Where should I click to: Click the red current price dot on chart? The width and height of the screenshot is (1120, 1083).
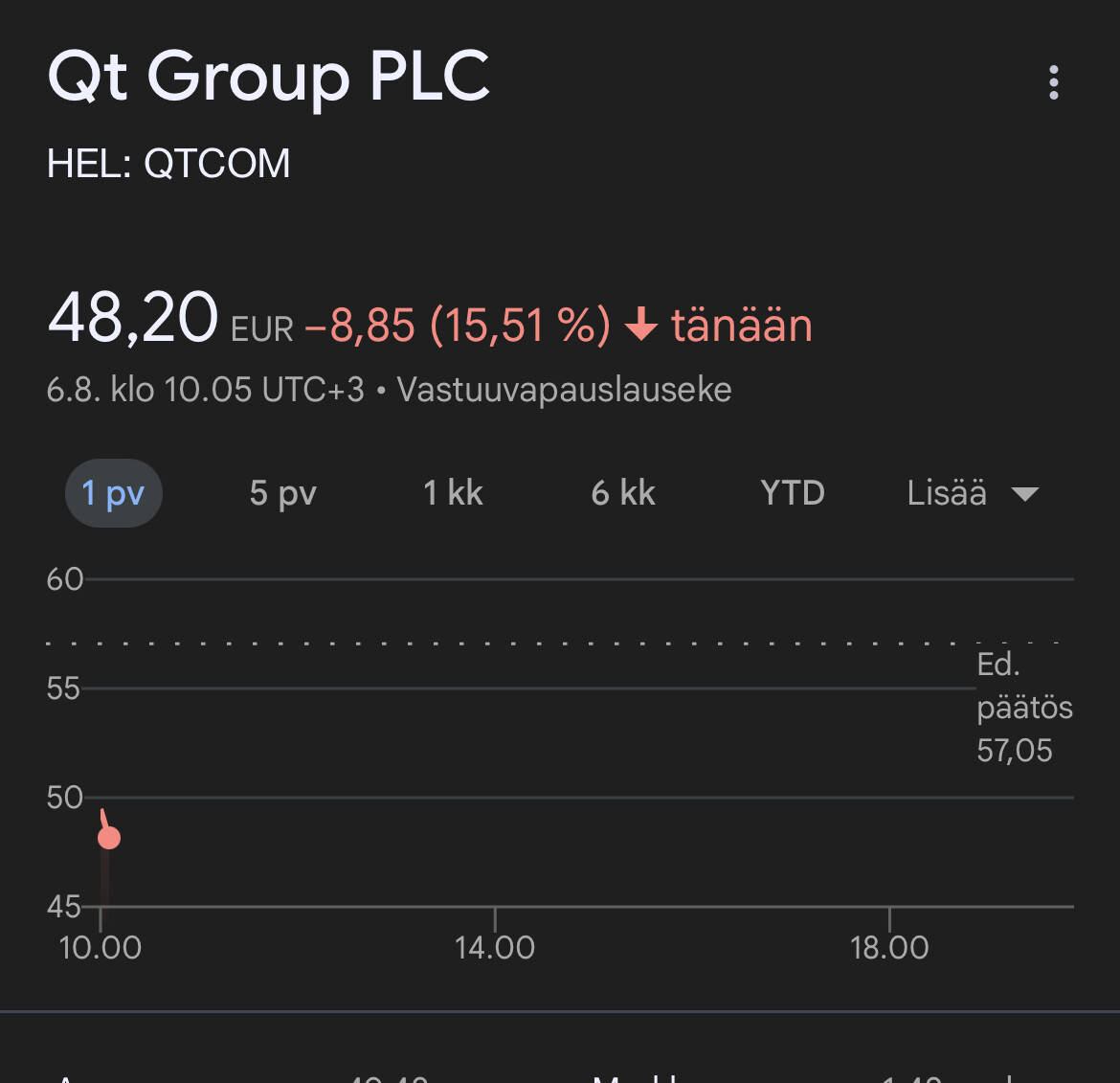(109, 838)
